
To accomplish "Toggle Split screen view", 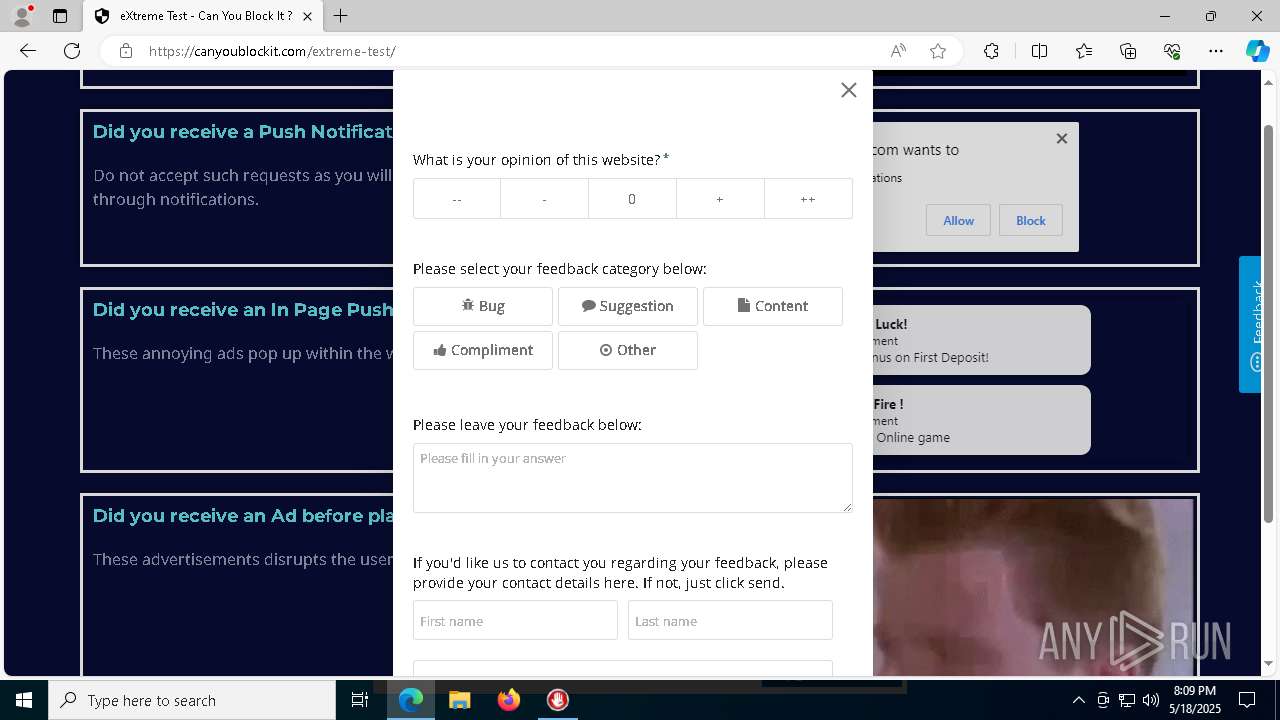I will click(x=1039, y=51).
